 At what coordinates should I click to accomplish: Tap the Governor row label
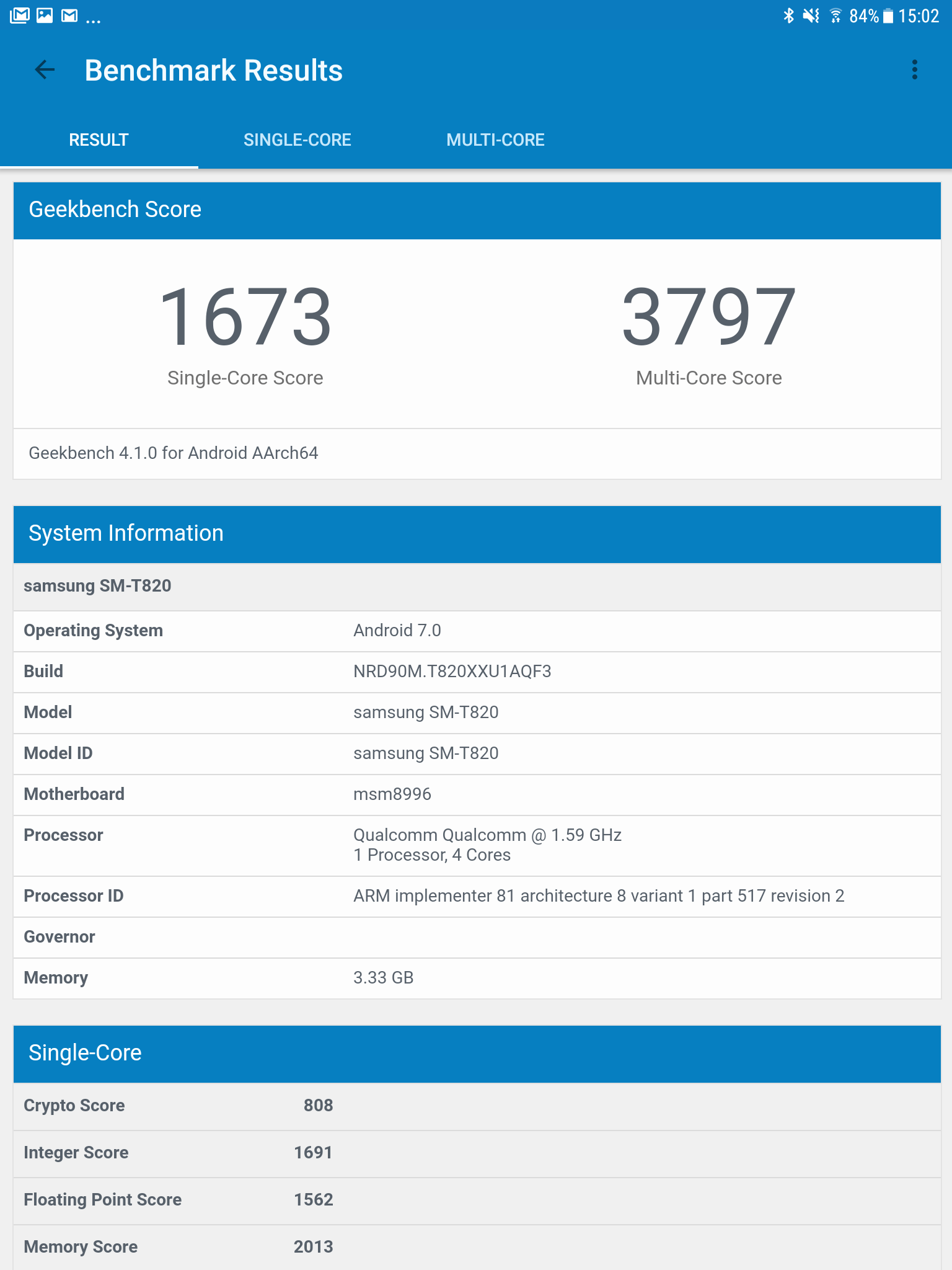(x=59, y=937)
